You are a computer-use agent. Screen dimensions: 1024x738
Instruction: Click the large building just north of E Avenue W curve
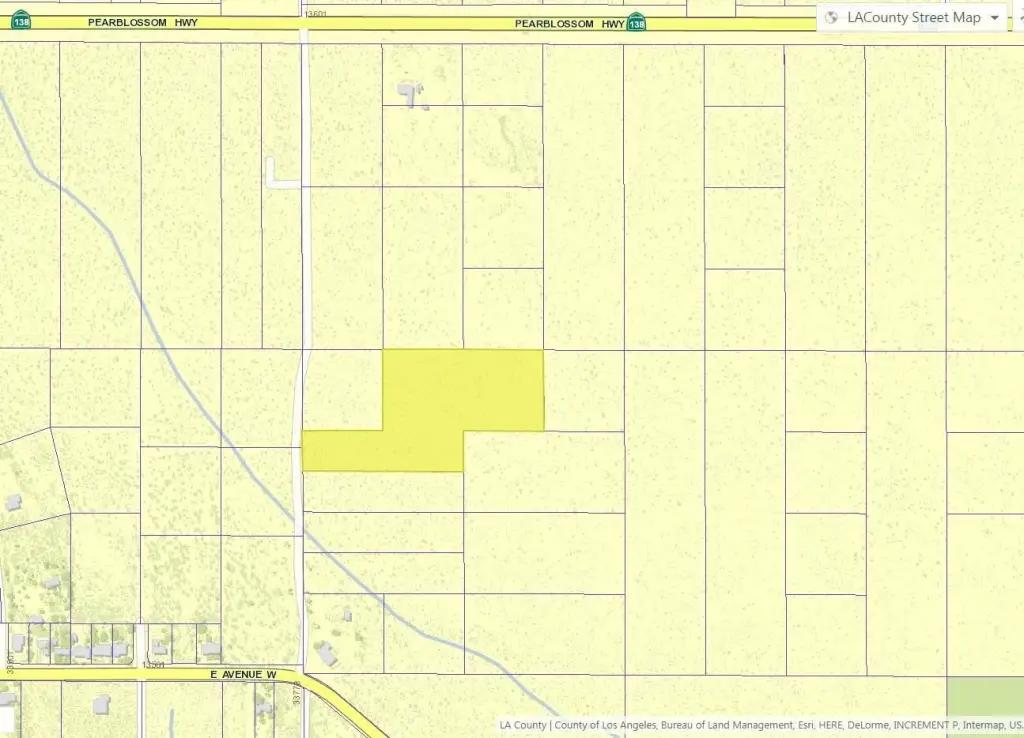click(326, 654)
